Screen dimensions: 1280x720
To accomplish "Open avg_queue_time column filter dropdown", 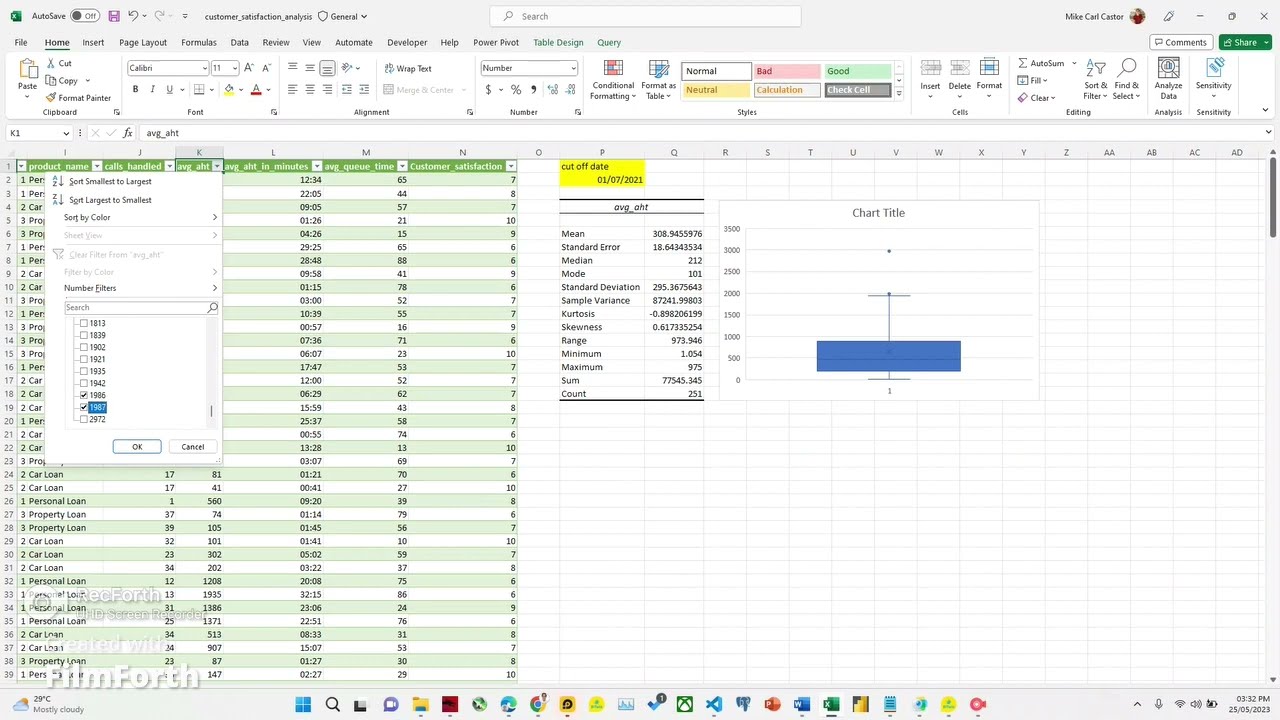I will click(x=402, y=166).
